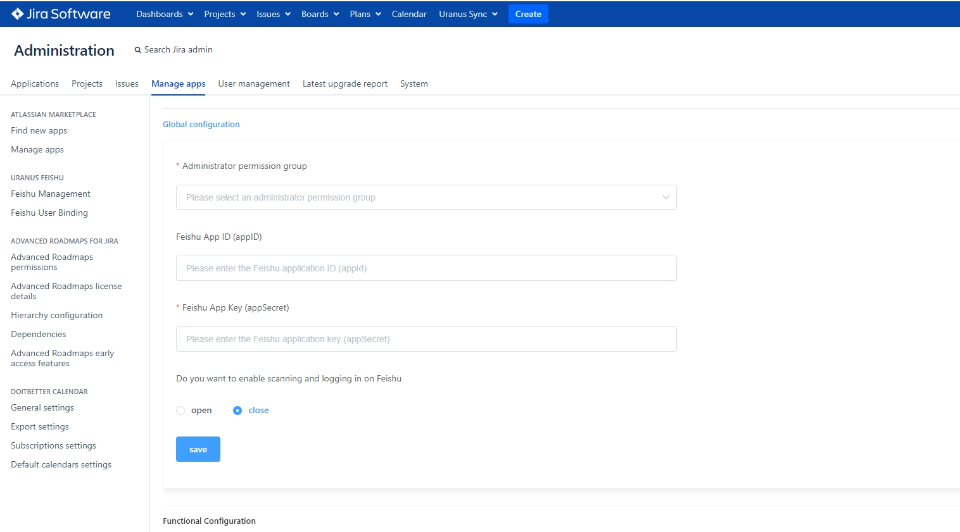
Task: Focus the Feishu App Key input field
Action: 426,339
